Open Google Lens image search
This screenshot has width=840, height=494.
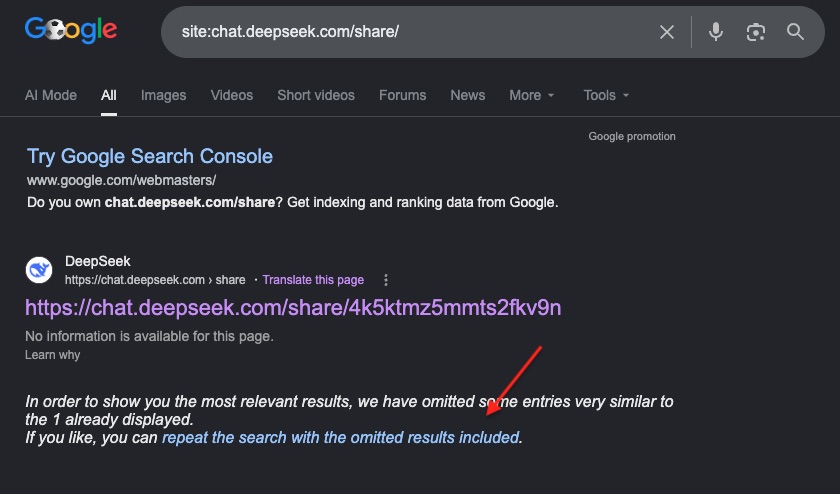point(755,32)
